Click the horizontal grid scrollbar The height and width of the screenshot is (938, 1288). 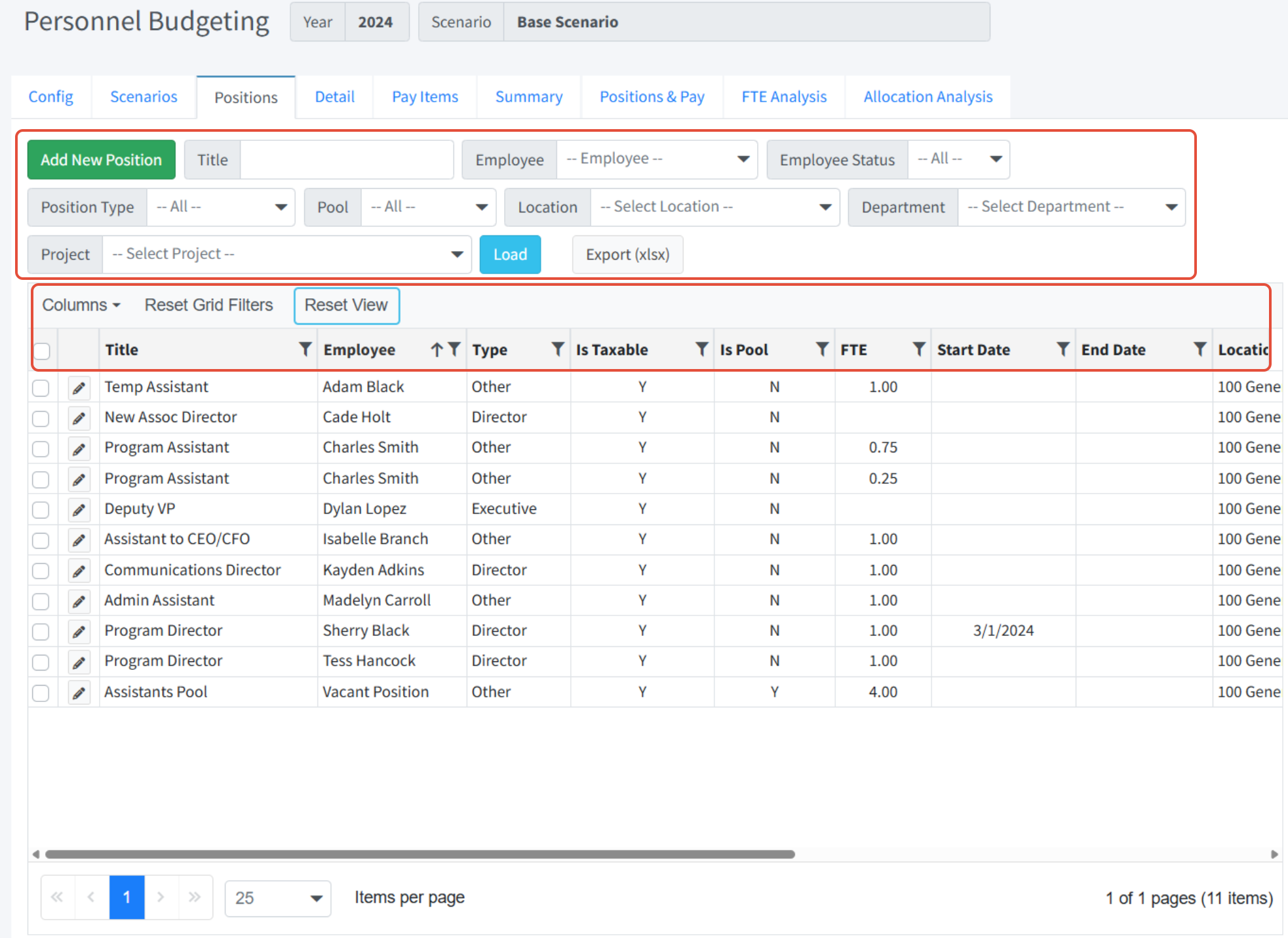pos(420,854)
